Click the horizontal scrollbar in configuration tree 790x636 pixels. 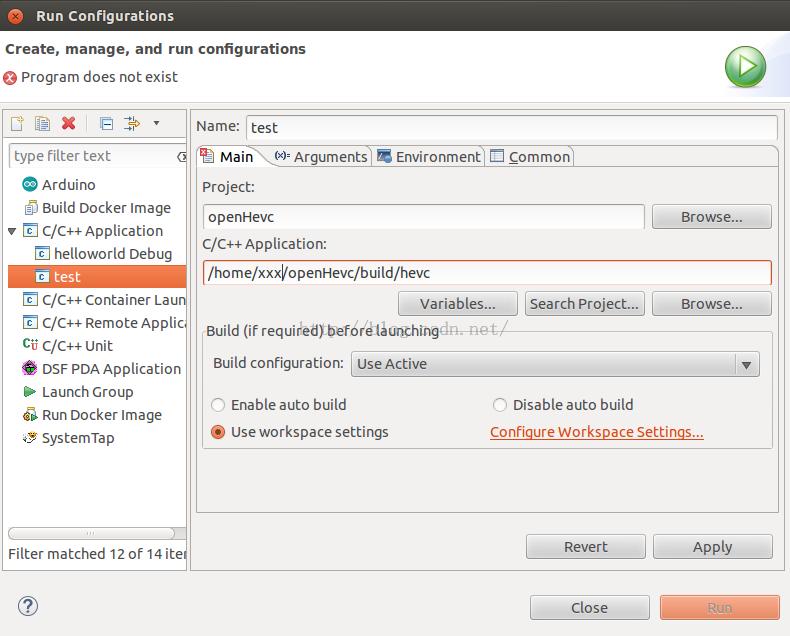91,533
